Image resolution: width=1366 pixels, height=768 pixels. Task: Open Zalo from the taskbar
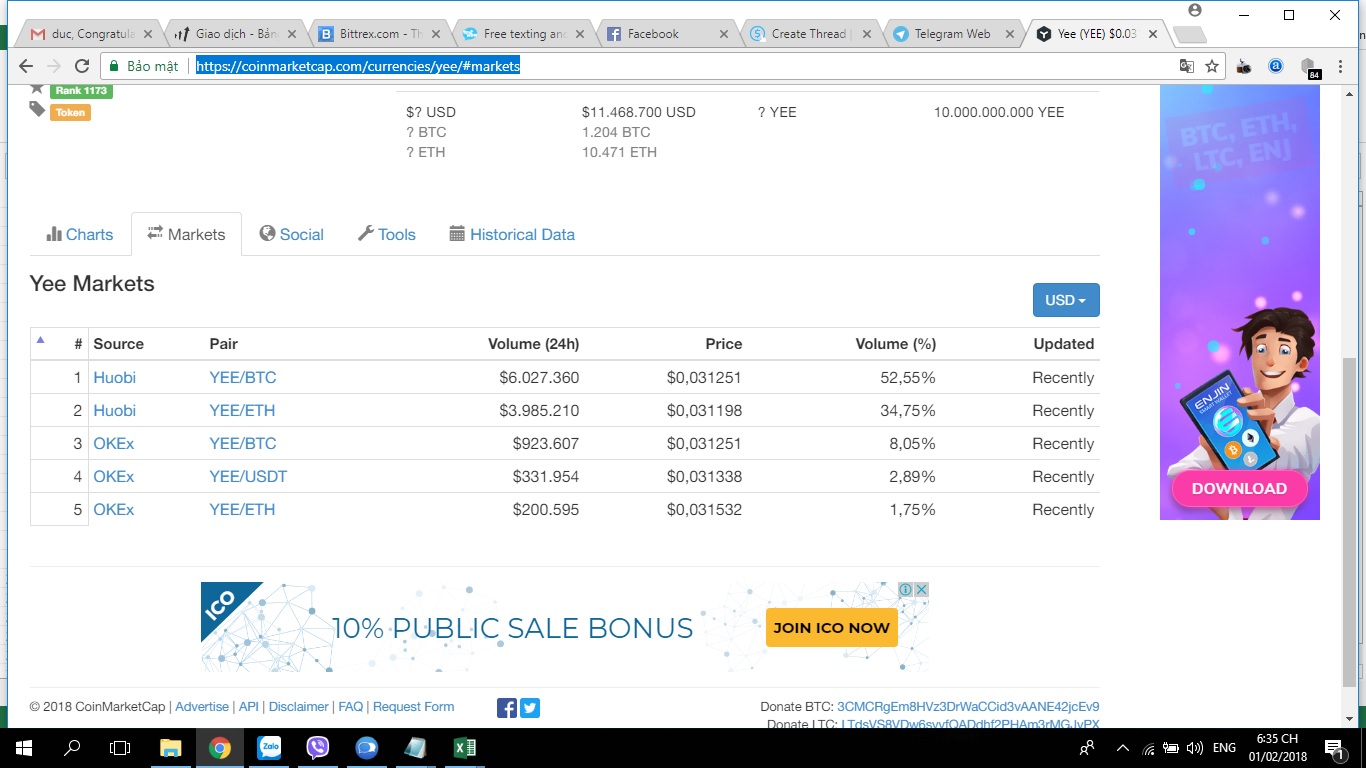pyautogui.click(x=269, y=748)
